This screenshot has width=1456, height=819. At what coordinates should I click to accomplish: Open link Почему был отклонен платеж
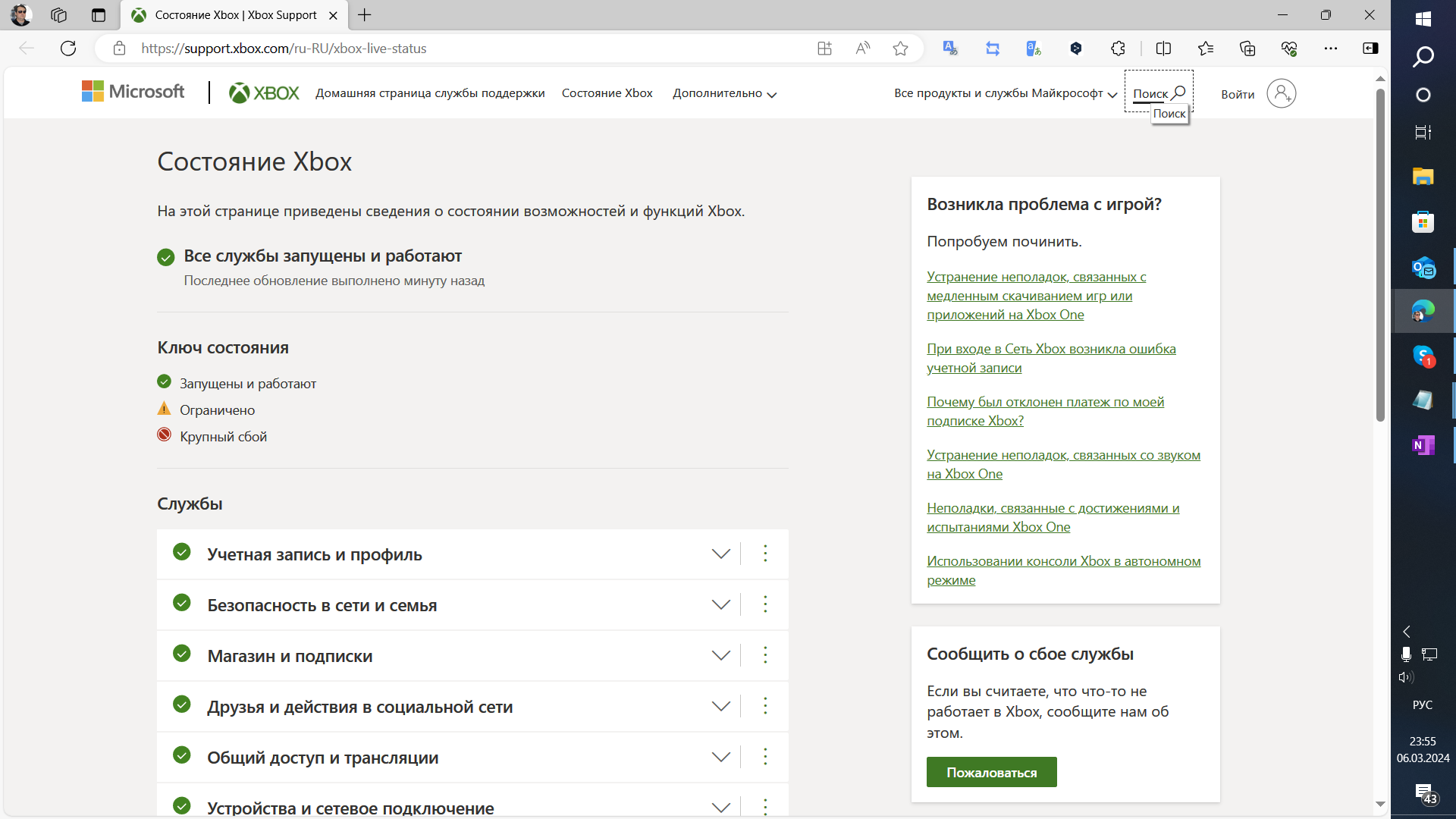(x=1045, y=411)
